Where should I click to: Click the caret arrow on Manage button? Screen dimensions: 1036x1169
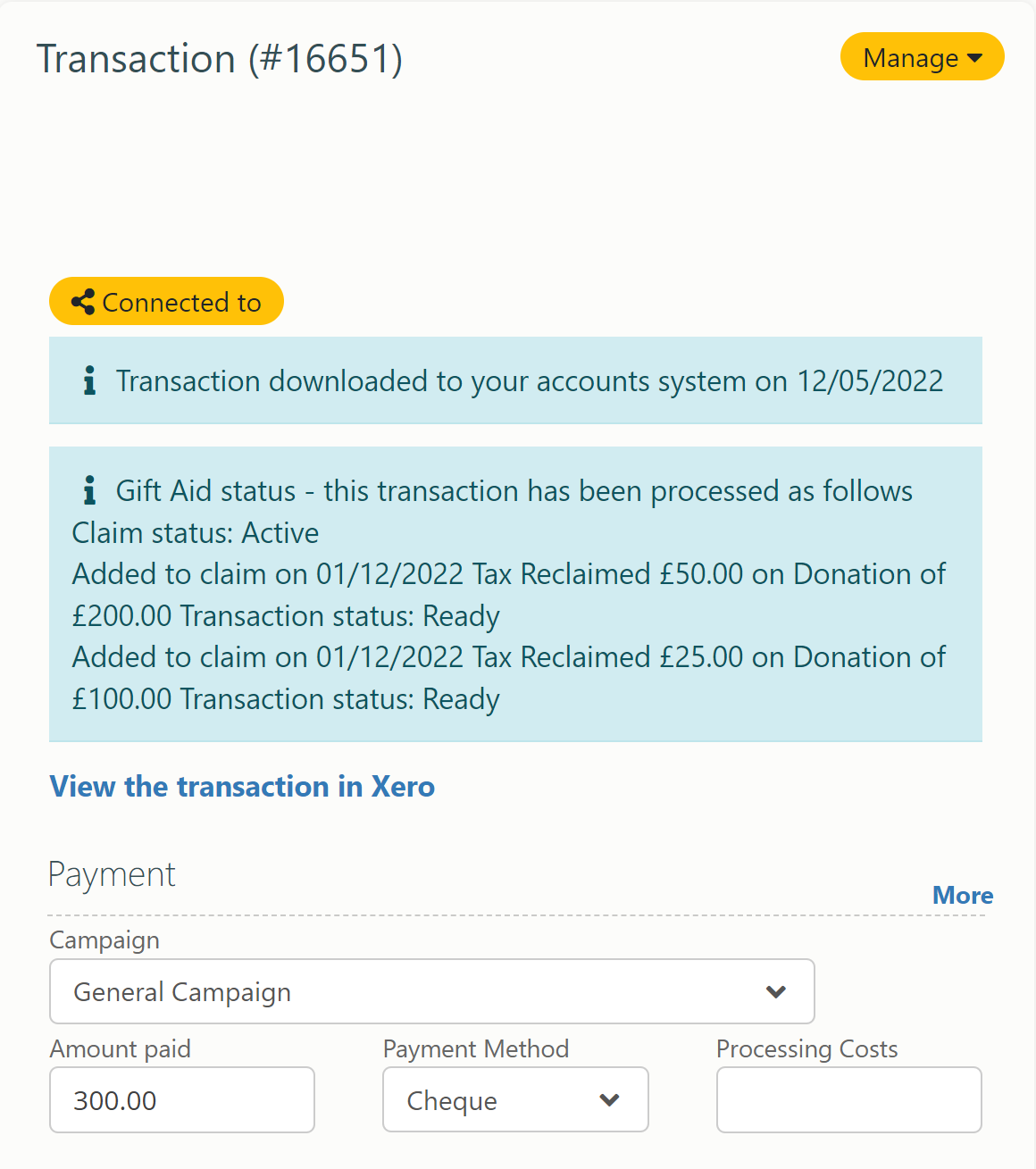[974, 58]
